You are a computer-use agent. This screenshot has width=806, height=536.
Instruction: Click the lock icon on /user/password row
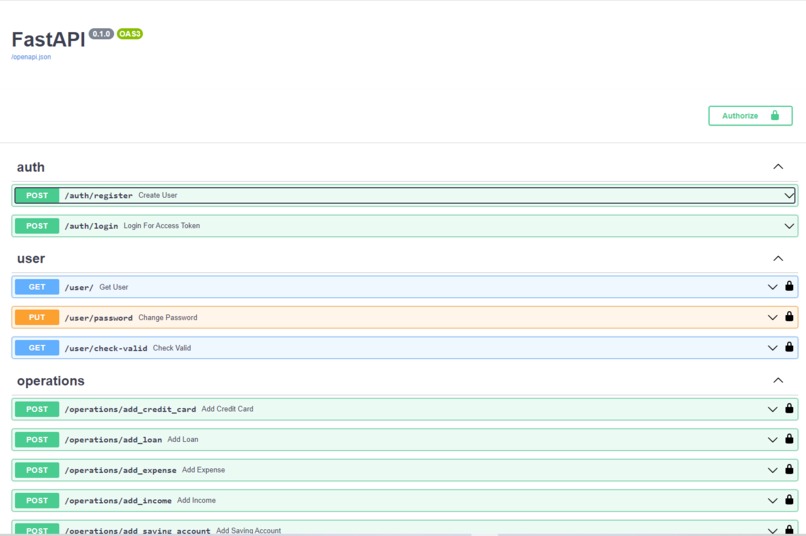click(789, 317)
